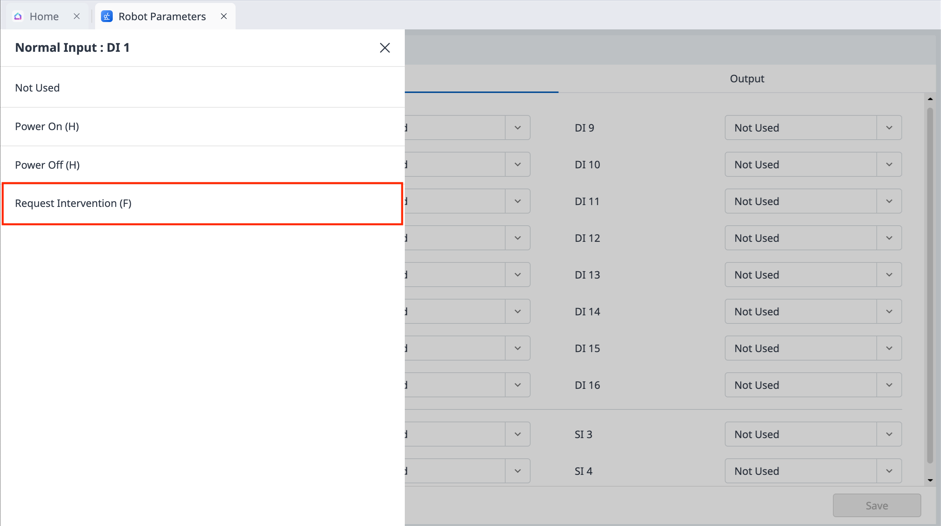Switch to the Output tab
The width and height of the screenshot is (941, 526).
(x=746, y=79)
